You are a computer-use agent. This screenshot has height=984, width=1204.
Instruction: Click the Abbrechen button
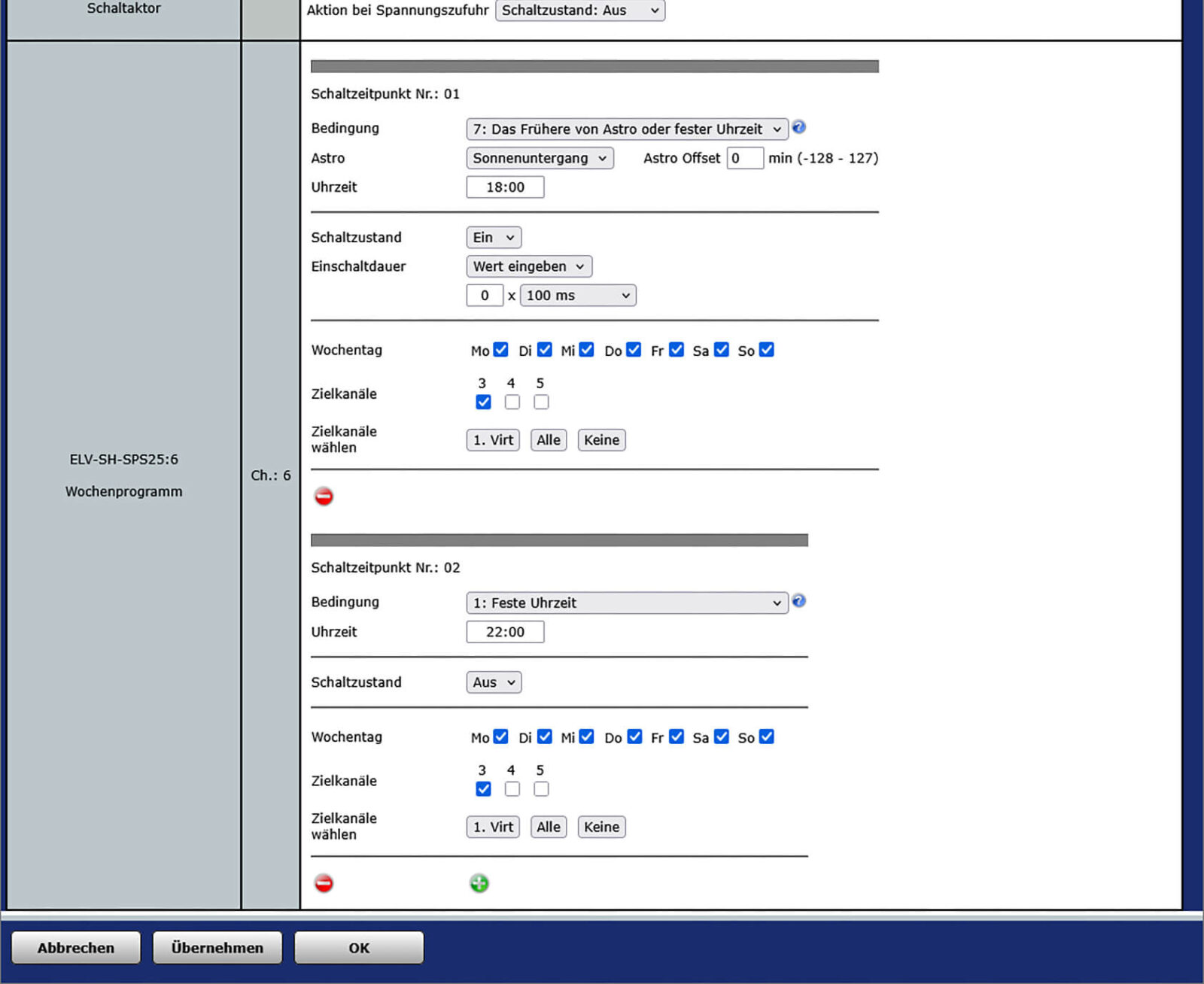[76, 948]
